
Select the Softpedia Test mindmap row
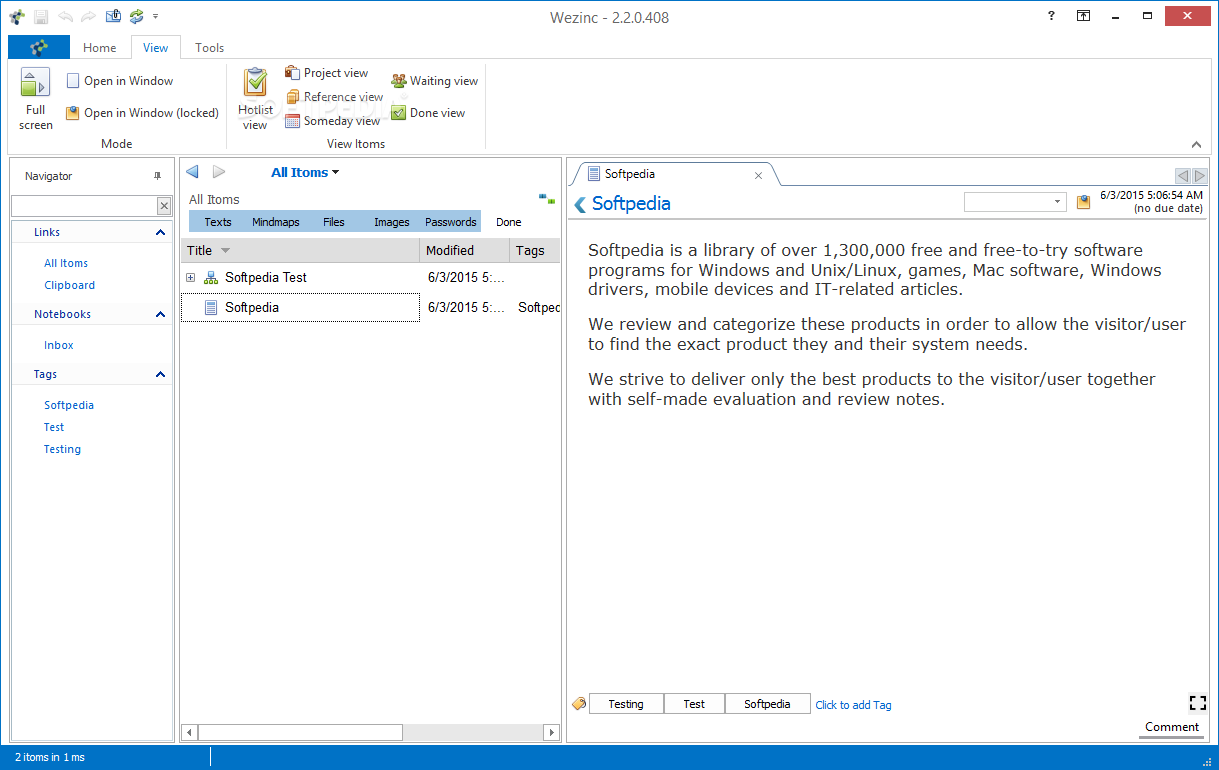click(371, 277)
